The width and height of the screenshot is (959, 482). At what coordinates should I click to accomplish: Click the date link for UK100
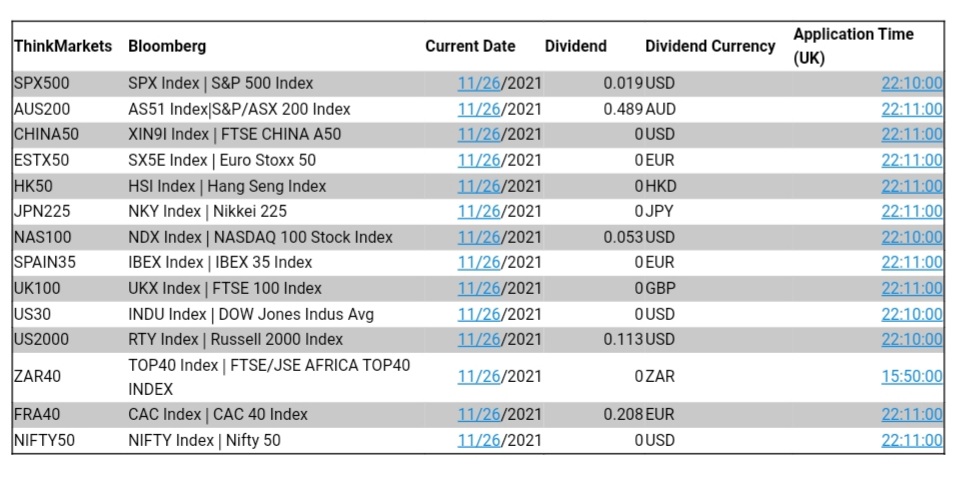pos(480,288)
